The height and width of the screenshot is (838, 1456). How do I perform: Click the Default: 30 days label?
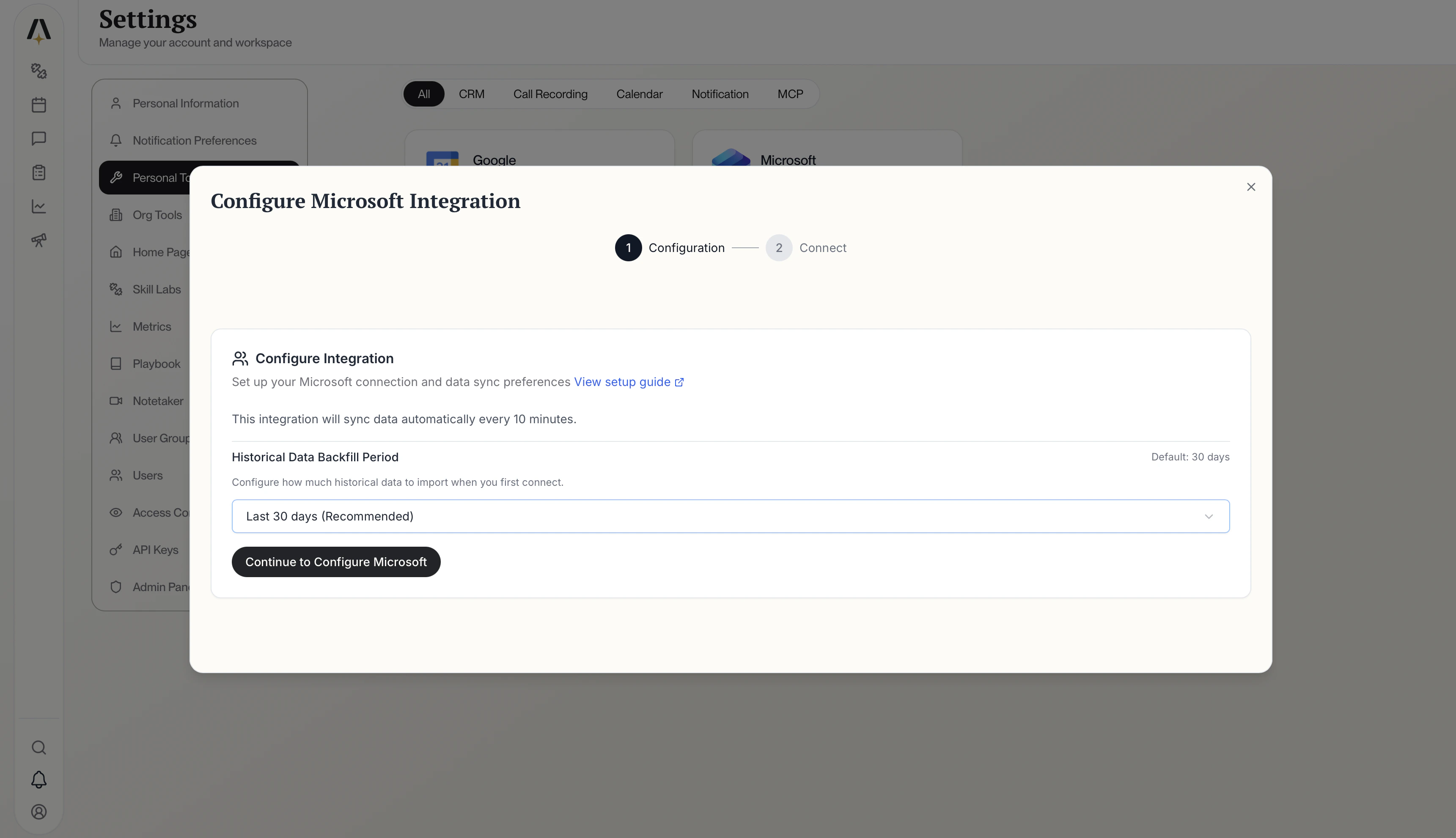[x=1190, y=457]
